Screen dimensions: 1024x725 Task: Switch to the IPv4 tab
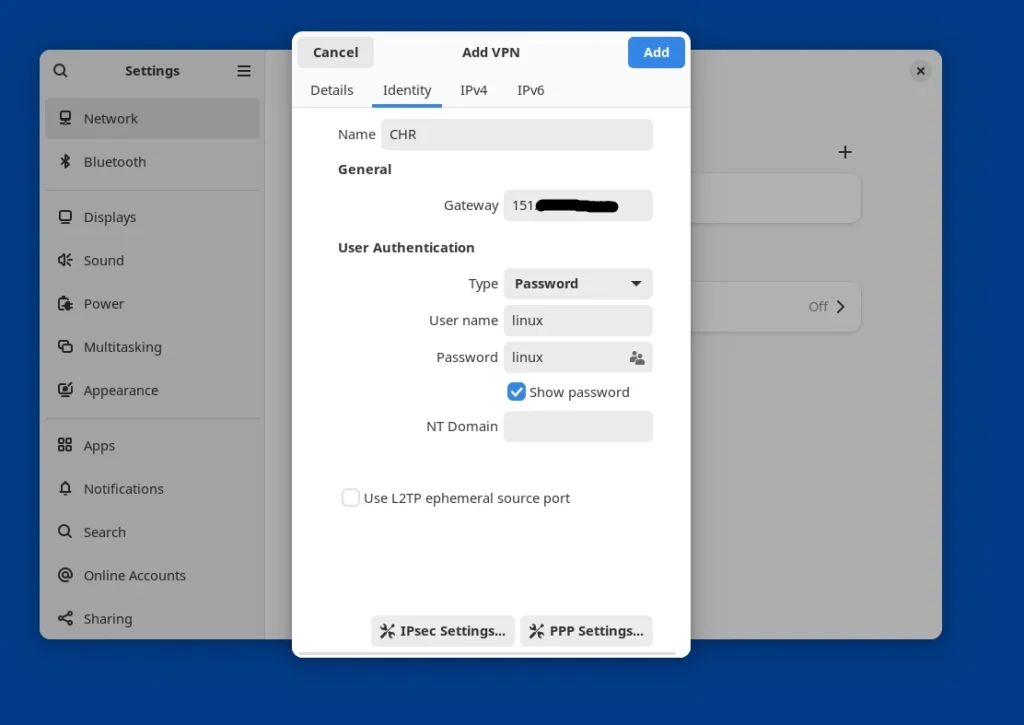(x=474, y=90)
